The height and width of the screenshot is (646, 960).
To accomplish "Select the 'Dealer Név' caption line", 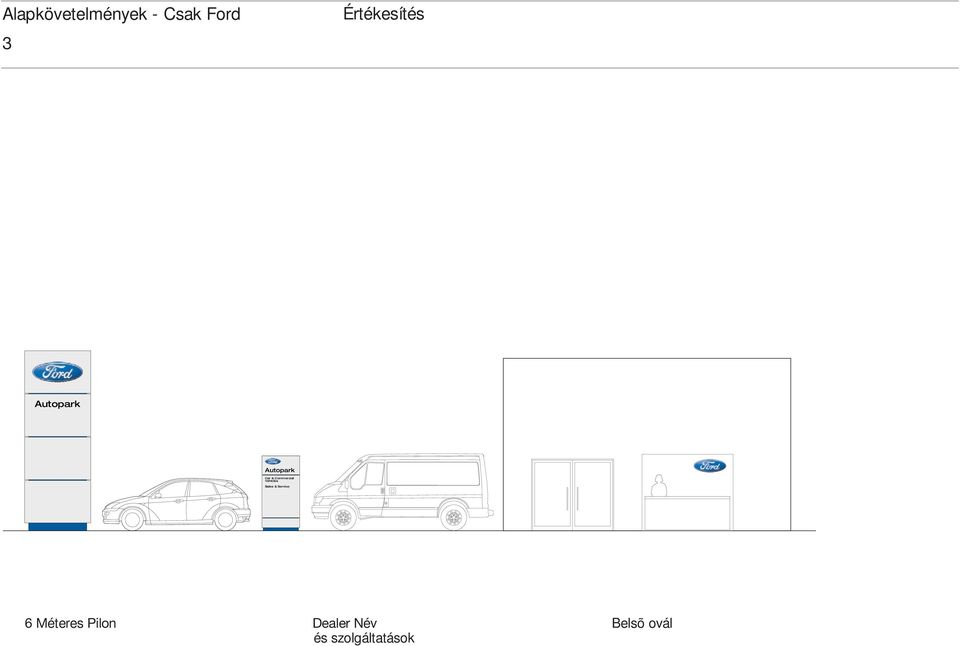I will pos(345,623).
